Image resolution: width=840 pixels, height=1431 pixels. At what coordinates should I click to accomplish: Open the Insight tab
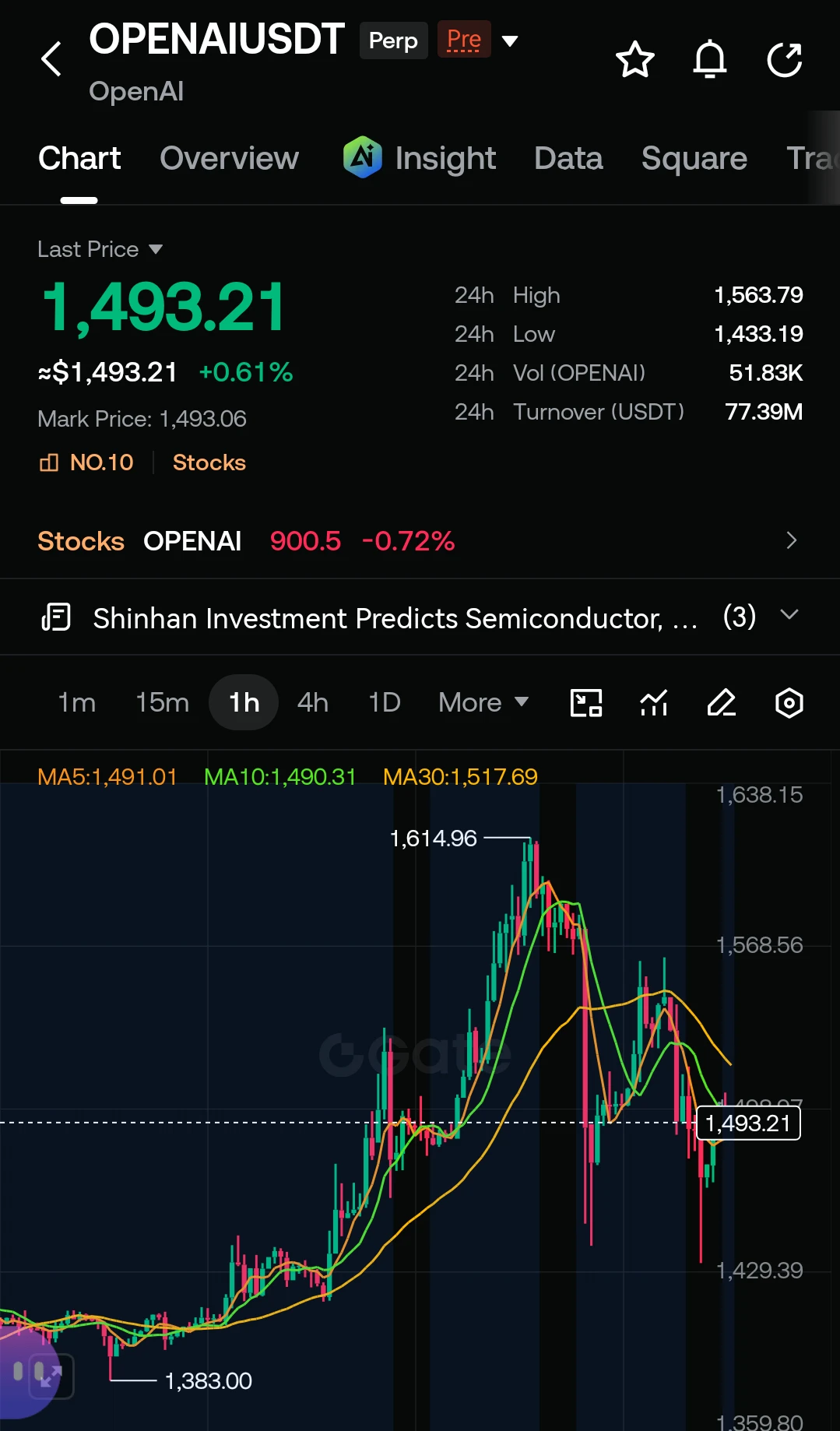pos(419,158)
